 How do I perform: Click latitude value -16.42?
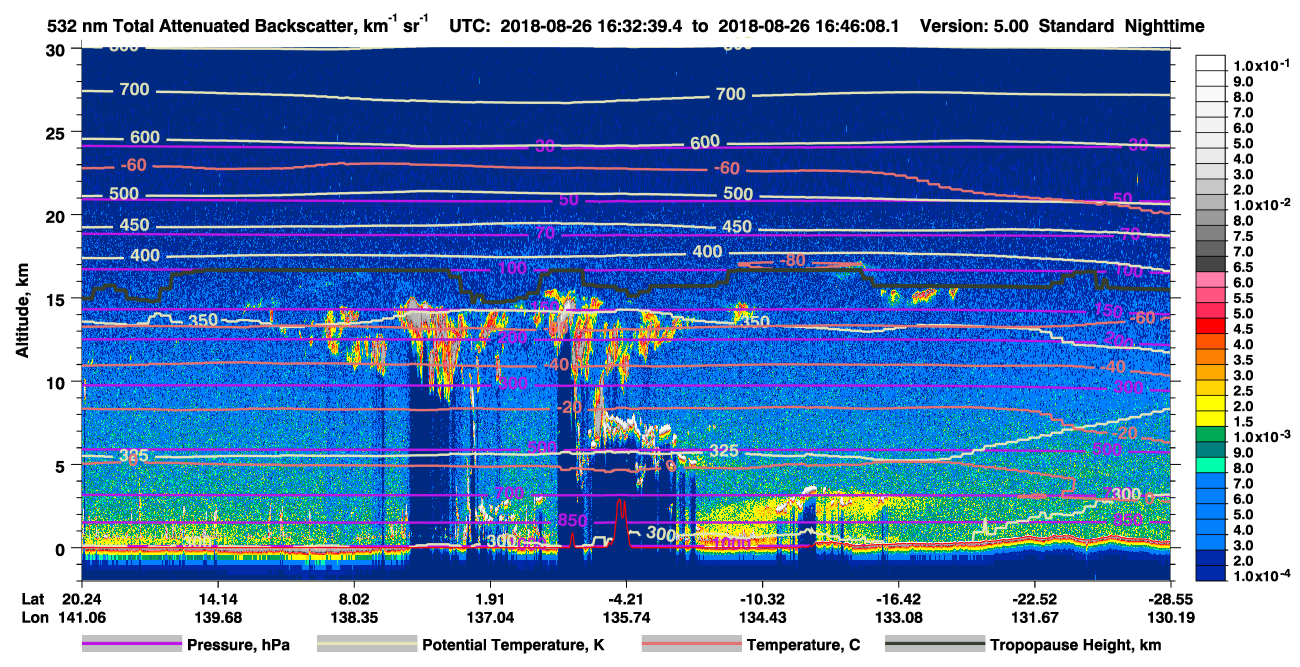tap(898, 599)
